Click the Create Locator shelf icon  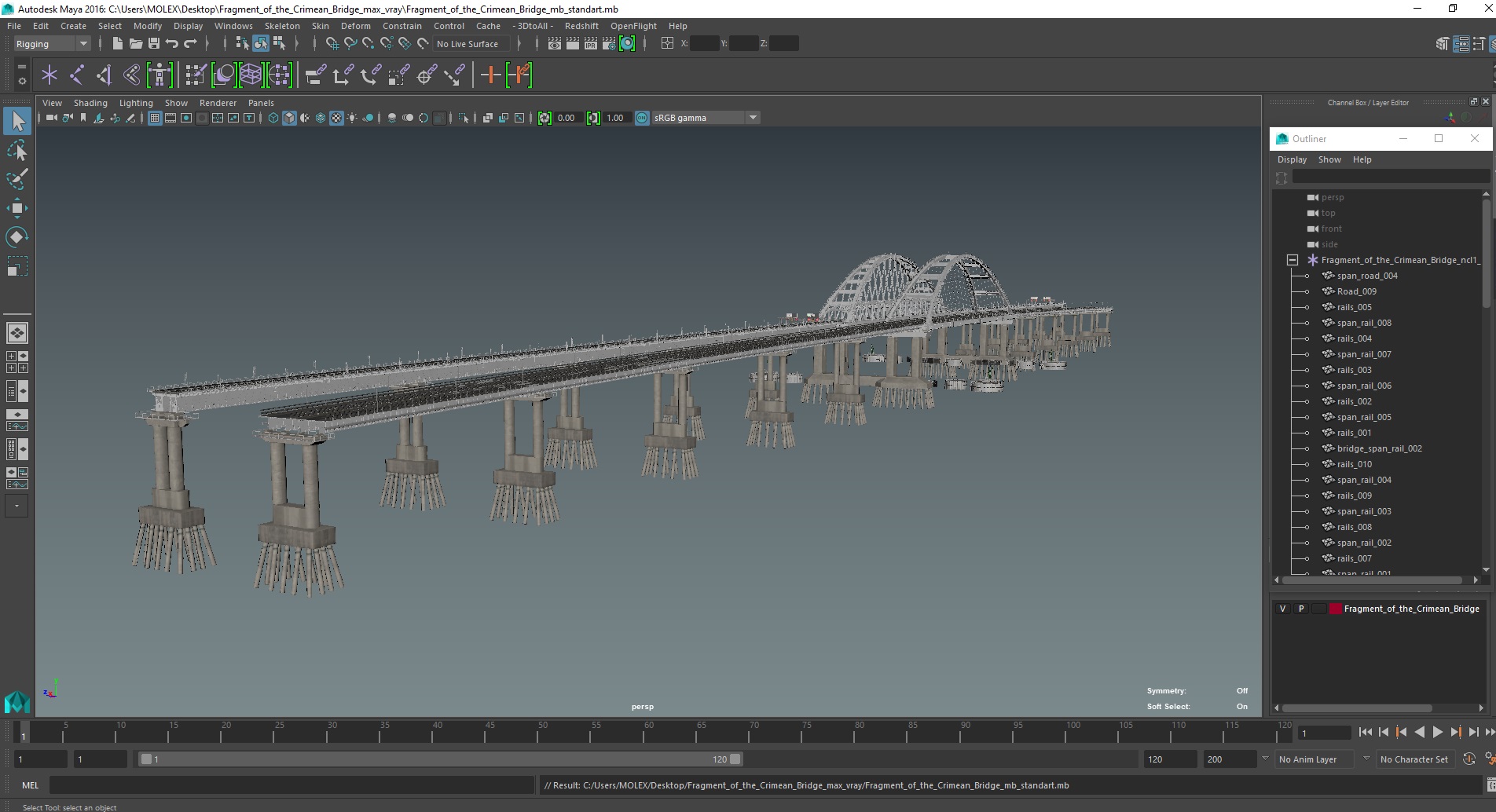coord(49,75)
